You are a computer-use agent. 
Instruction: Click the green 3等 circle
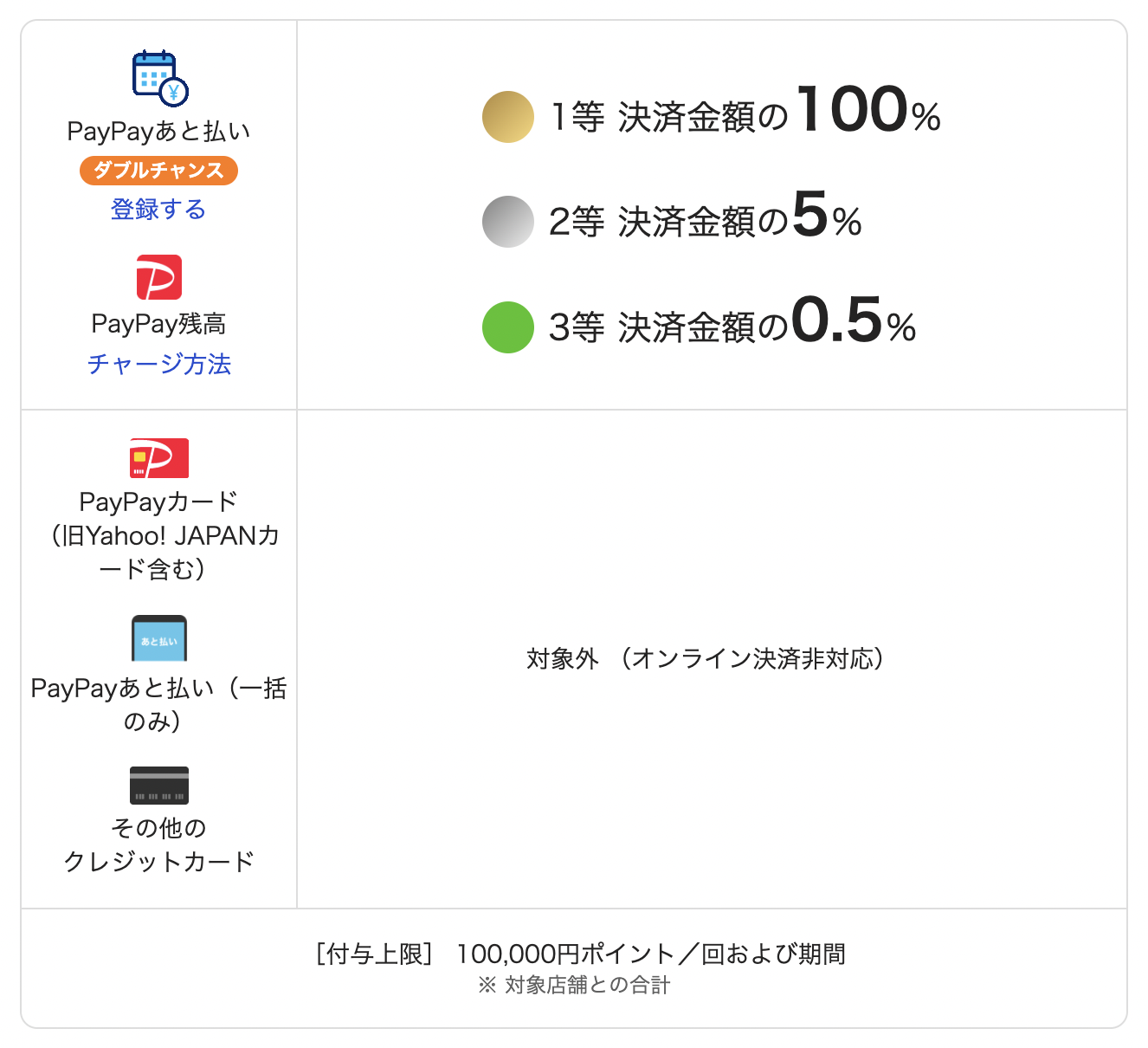point(508,327)
